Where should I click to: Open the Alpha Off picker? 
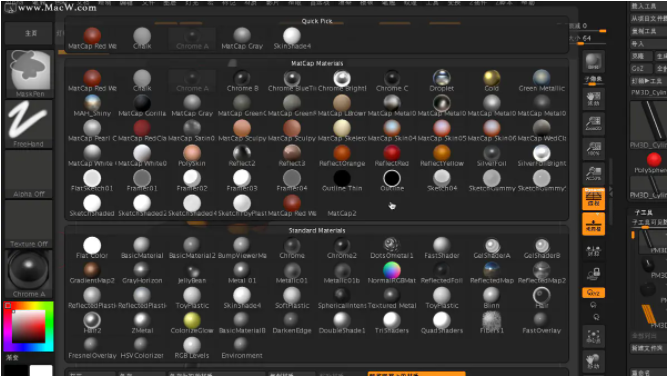pos(29,174)
